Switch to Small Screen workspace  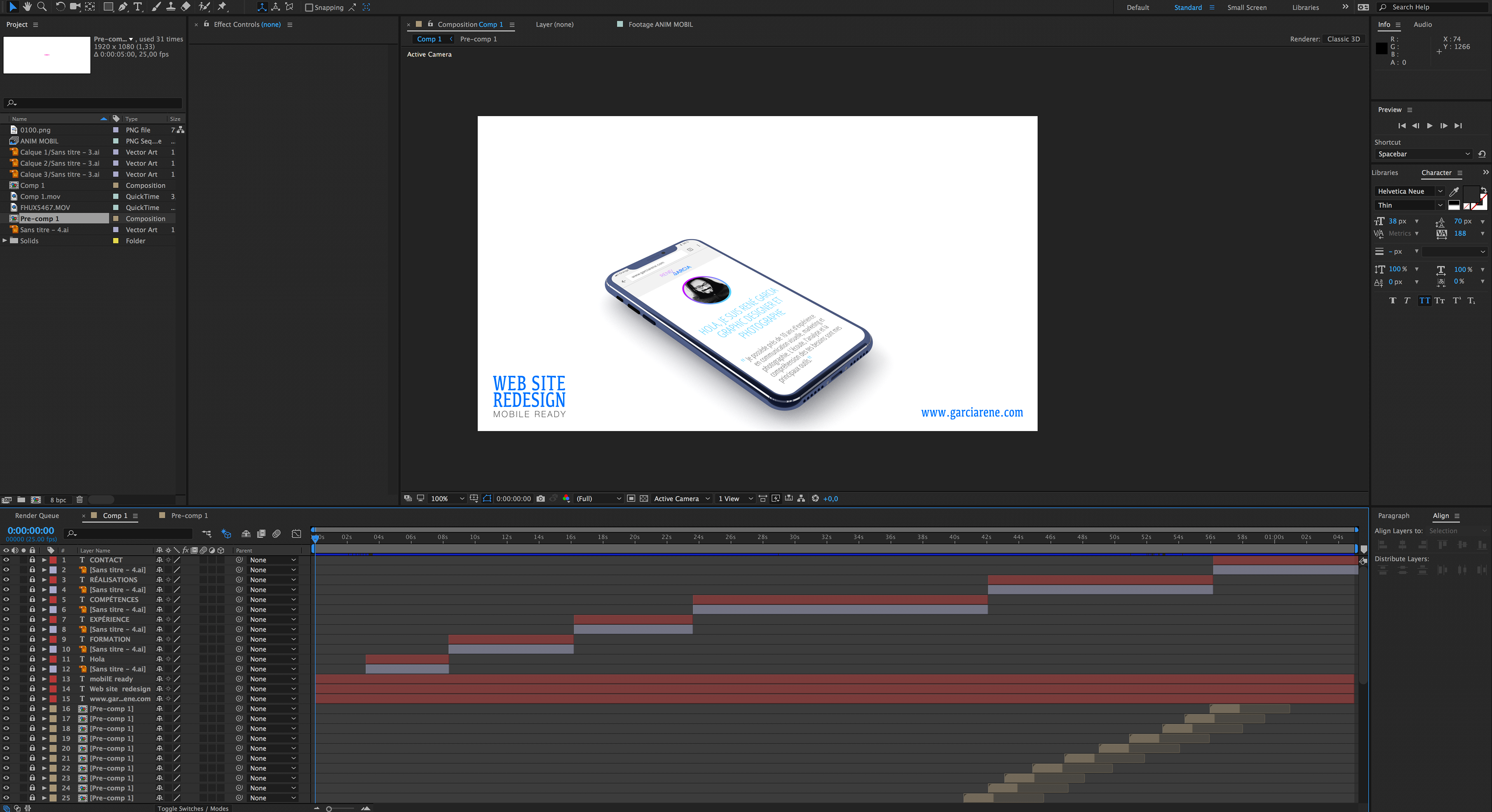[x=1246, y=7]
